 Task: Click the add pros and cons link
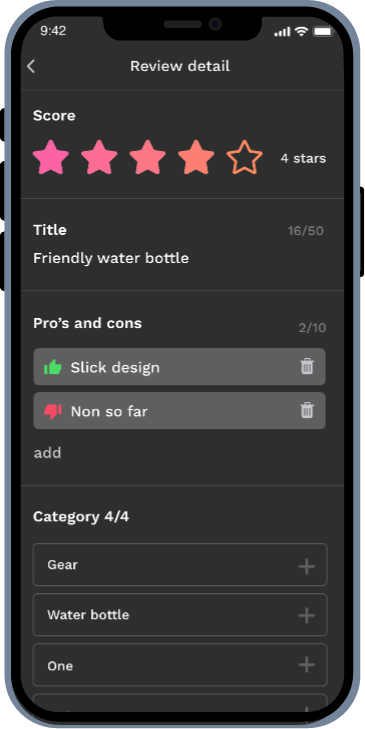pos(47,453)
